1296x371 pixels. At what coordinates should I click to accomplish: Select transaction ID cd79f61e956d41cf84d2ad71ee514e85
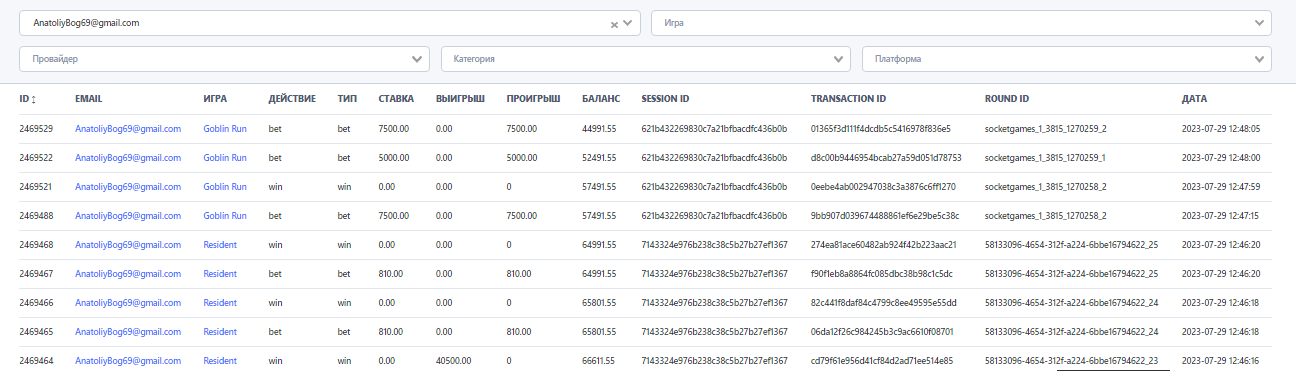coord(882,361)
